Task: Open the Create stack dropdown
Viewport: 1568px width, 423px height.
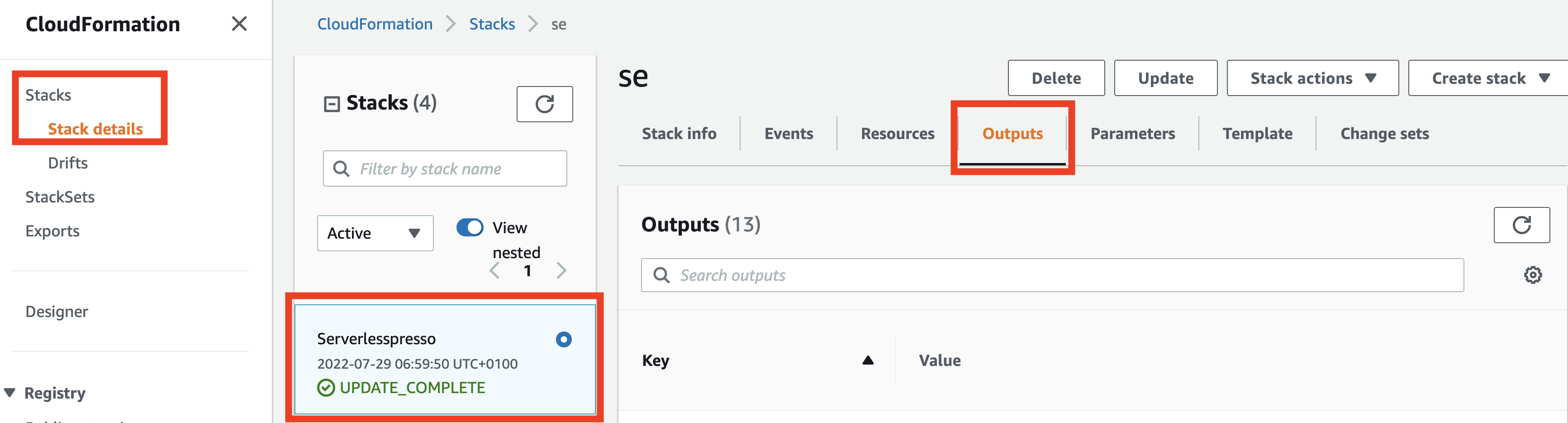Action: click(x=1489, y=78)
